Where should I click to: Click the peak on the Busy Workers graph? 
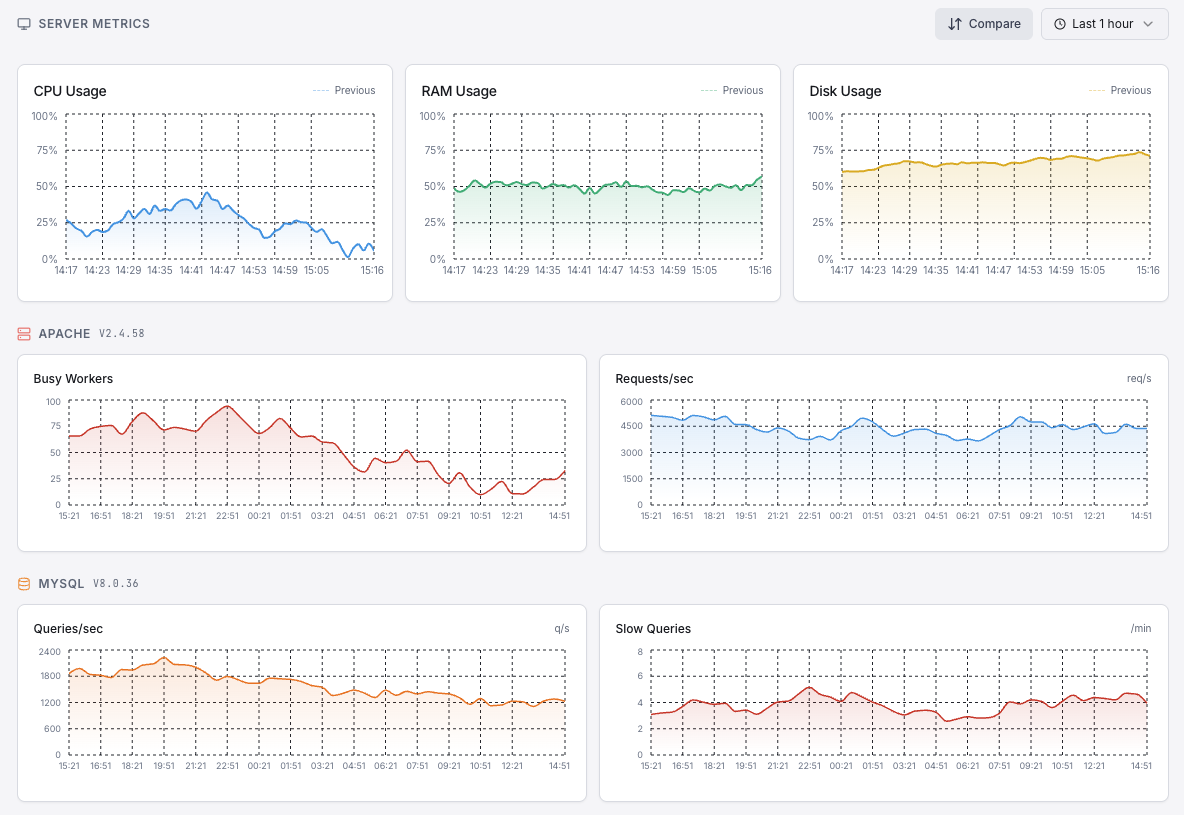[x=226, y=407]
